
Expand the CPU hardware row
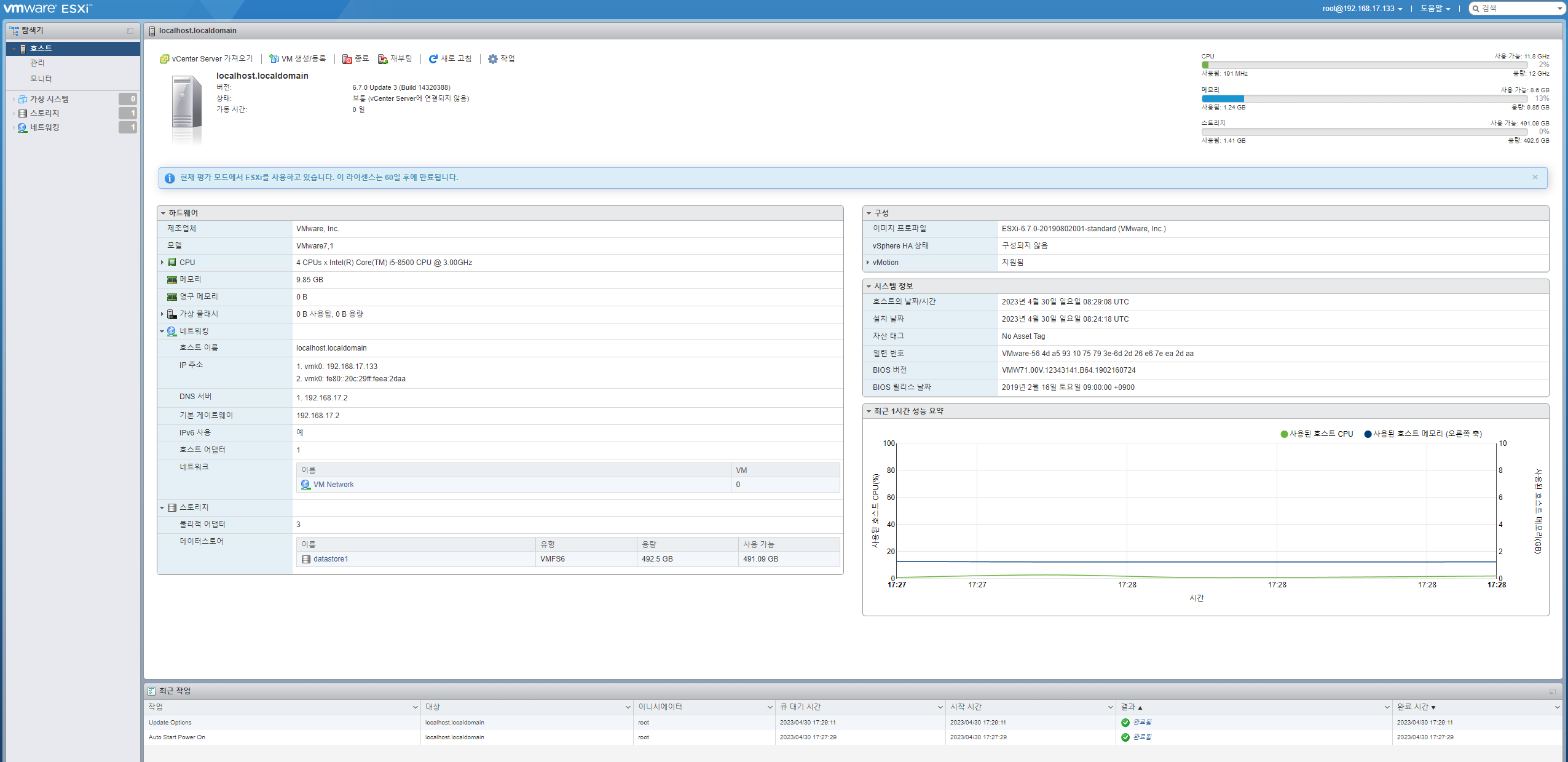(162, 263)
